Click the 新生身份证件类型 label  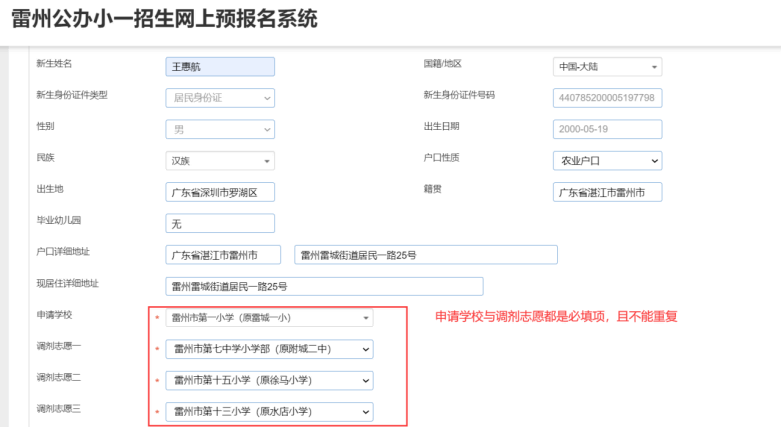72,95
